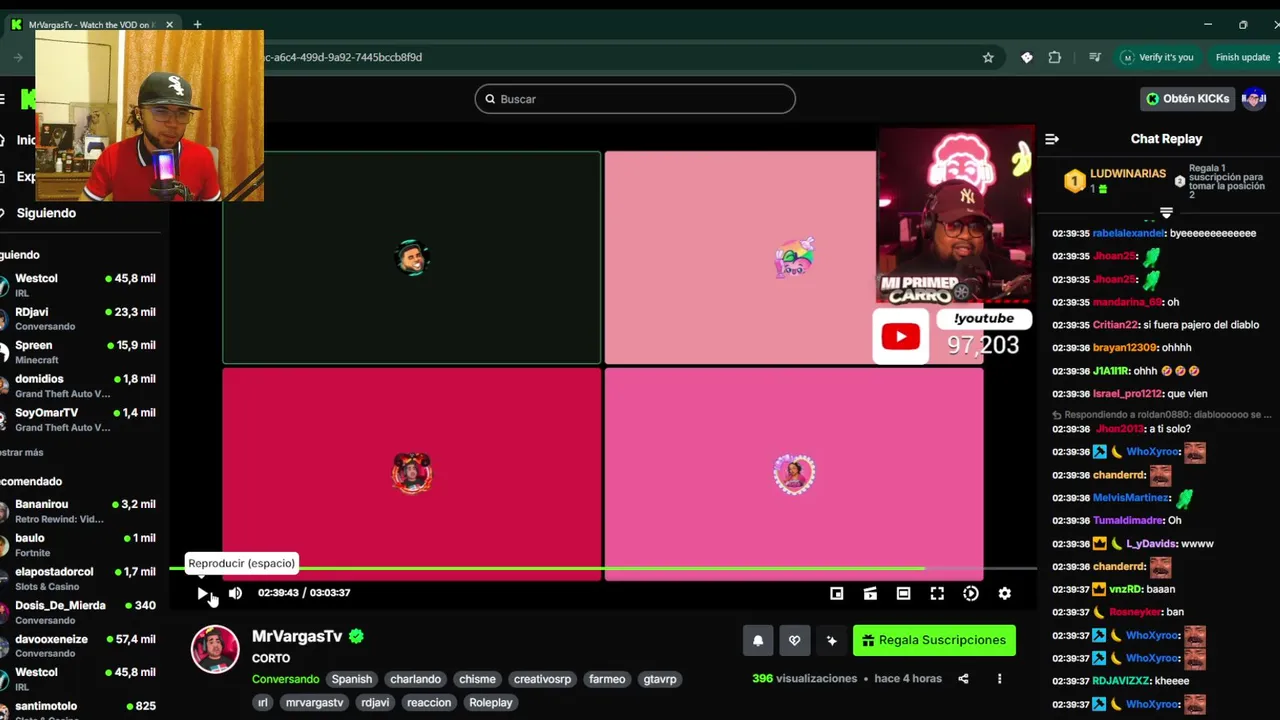Open santimotolo channel in sidebar
The height and width of the screenshot is (720, 1280).
coord(80,708)
